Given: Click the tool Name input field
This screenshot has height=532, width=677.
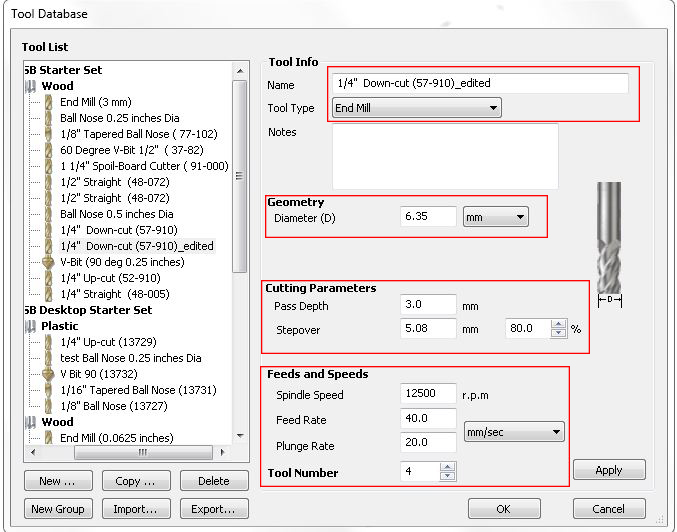Looking at the screenshot, I should click(x=480, y=83).
